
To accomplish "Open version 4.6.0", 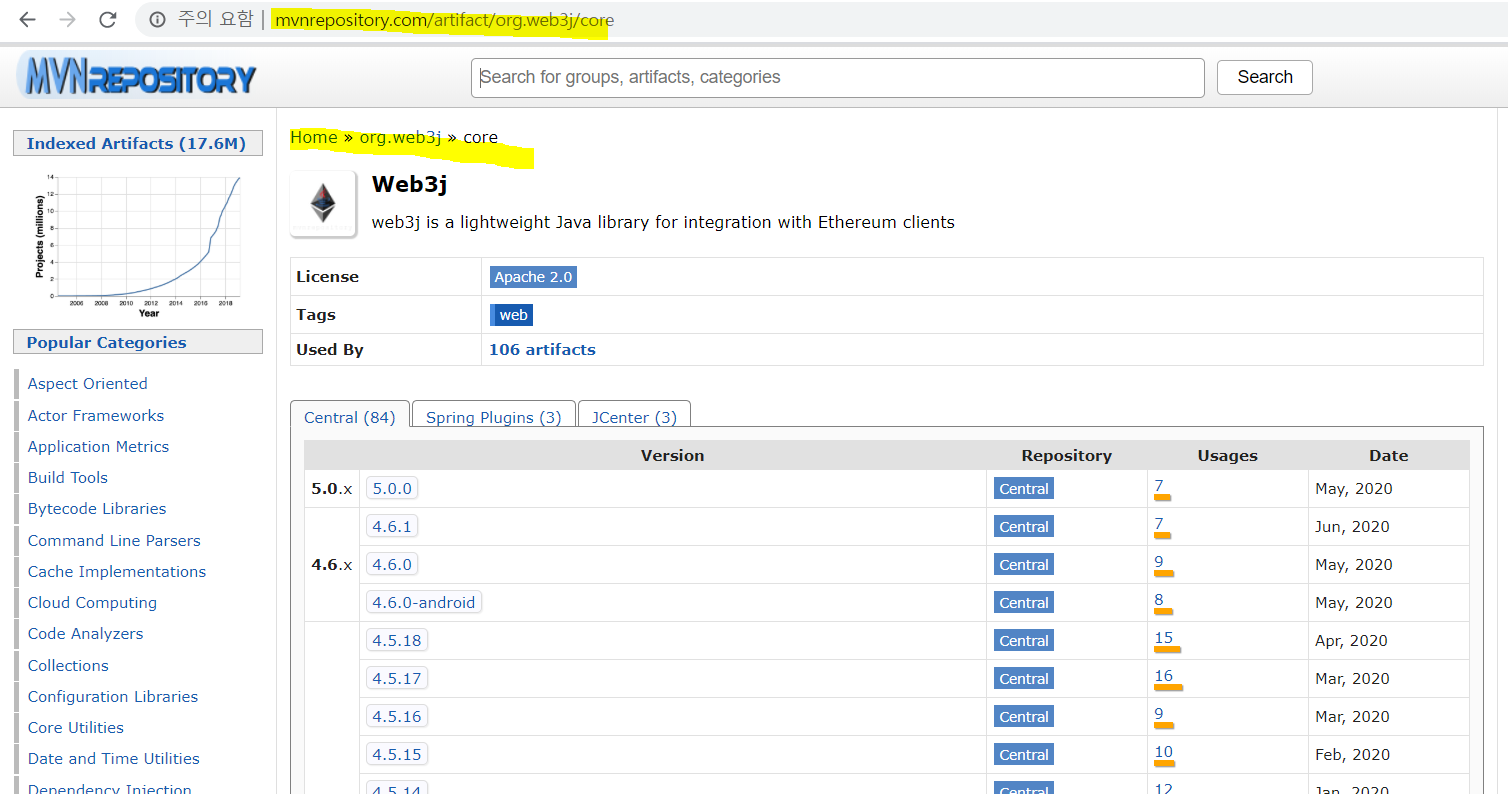I will click(x=392, y=565).
